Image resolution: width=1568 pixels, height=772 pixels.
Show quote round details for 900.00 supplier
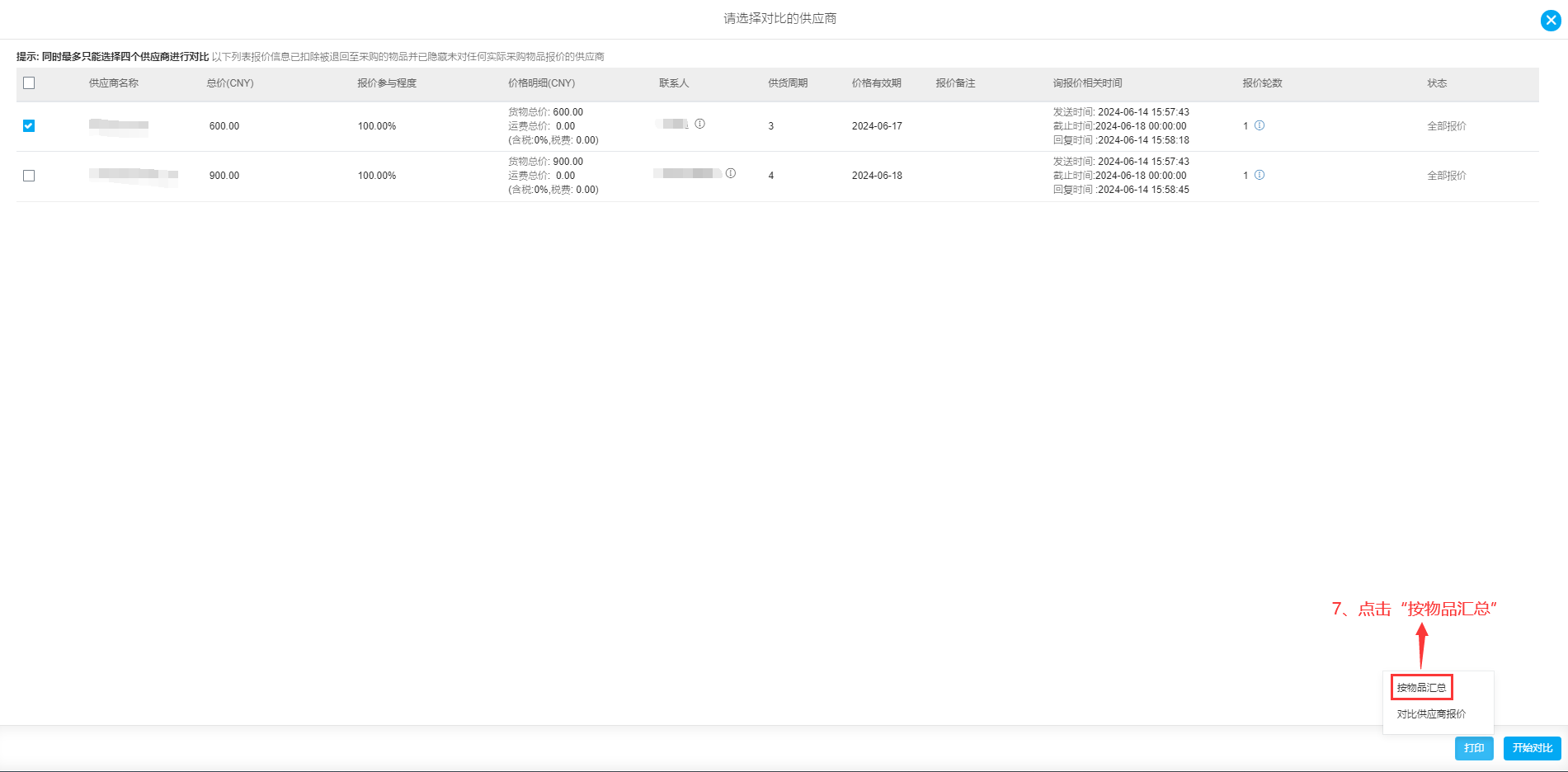[x=1260, y=175]
